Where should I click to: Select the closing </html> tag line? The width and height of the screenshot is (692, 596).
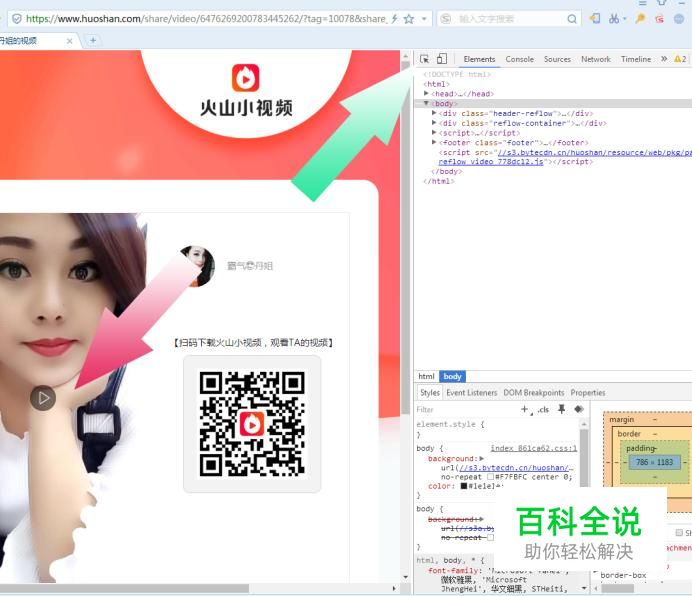coord(438,181)
